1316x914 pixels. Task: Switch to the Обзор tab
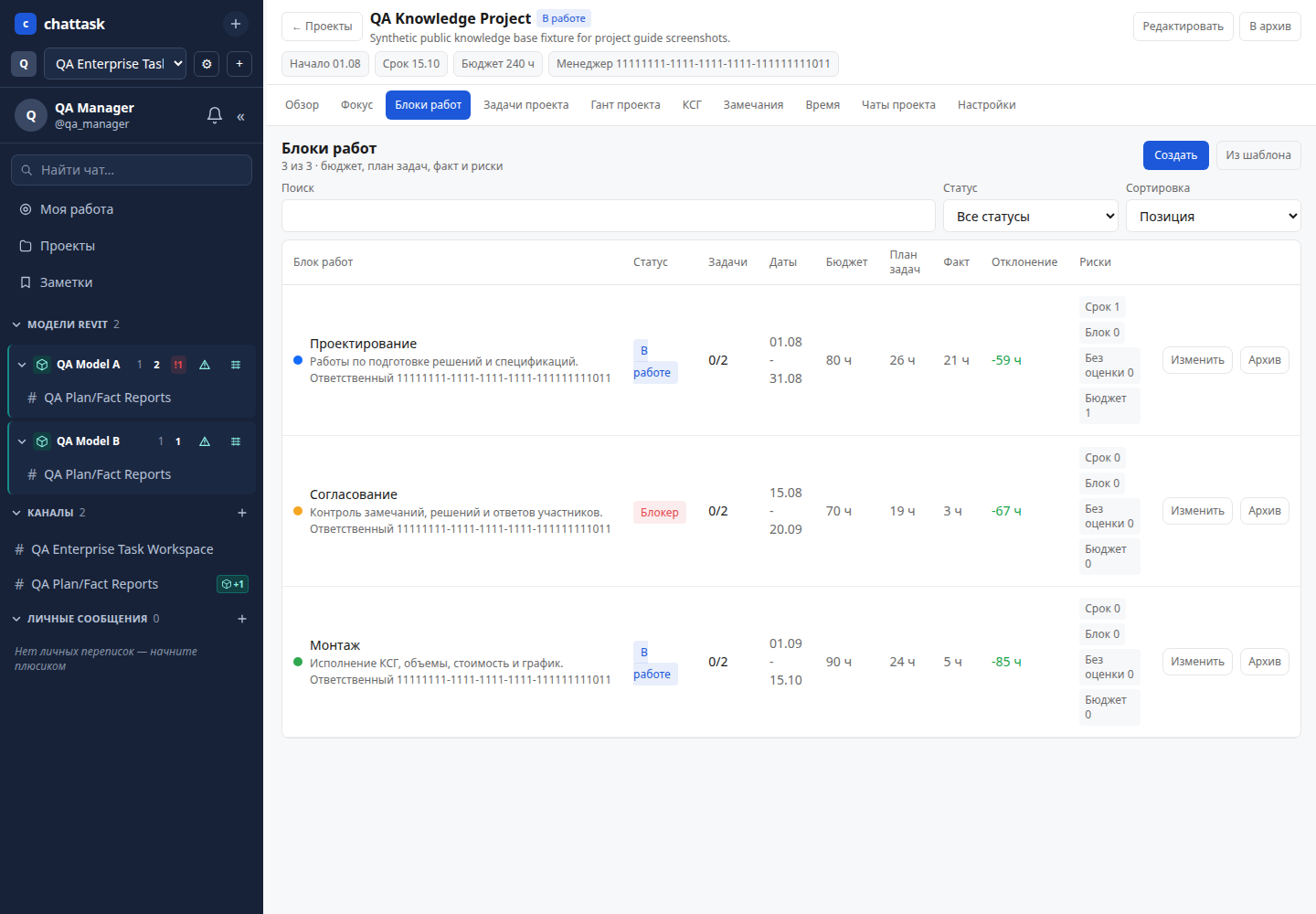click(x=302, y=105)
